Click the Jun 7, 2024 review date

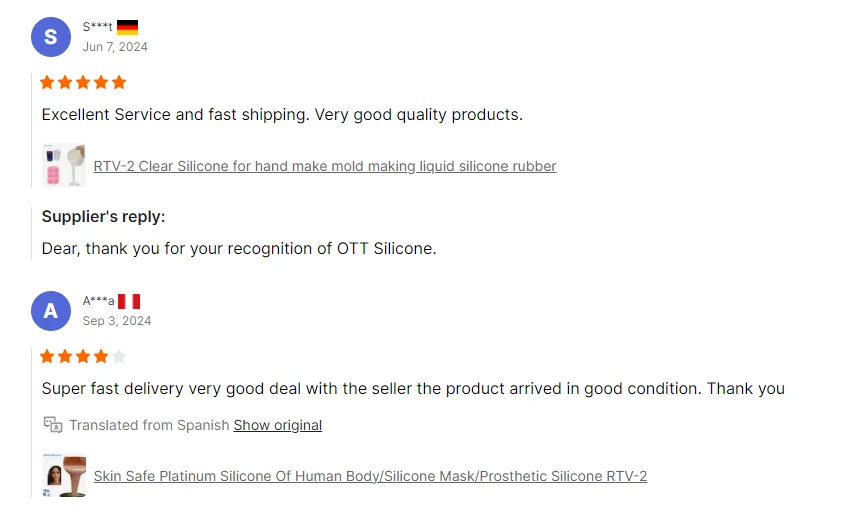(115, 47)
